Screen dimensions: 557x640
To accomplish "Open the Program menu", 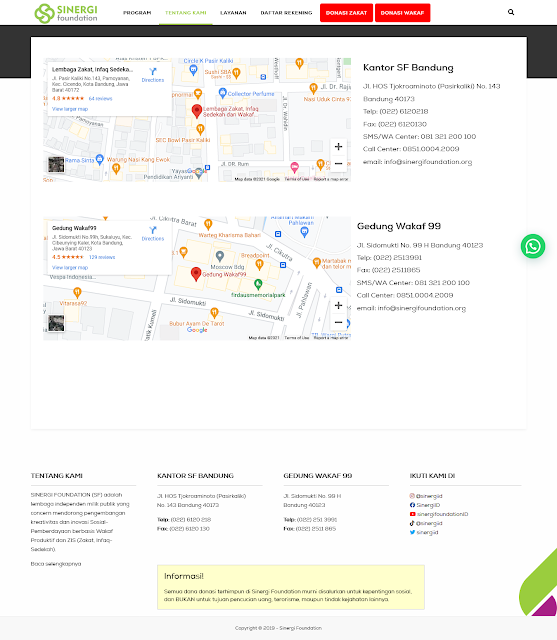I will (137, 13).
